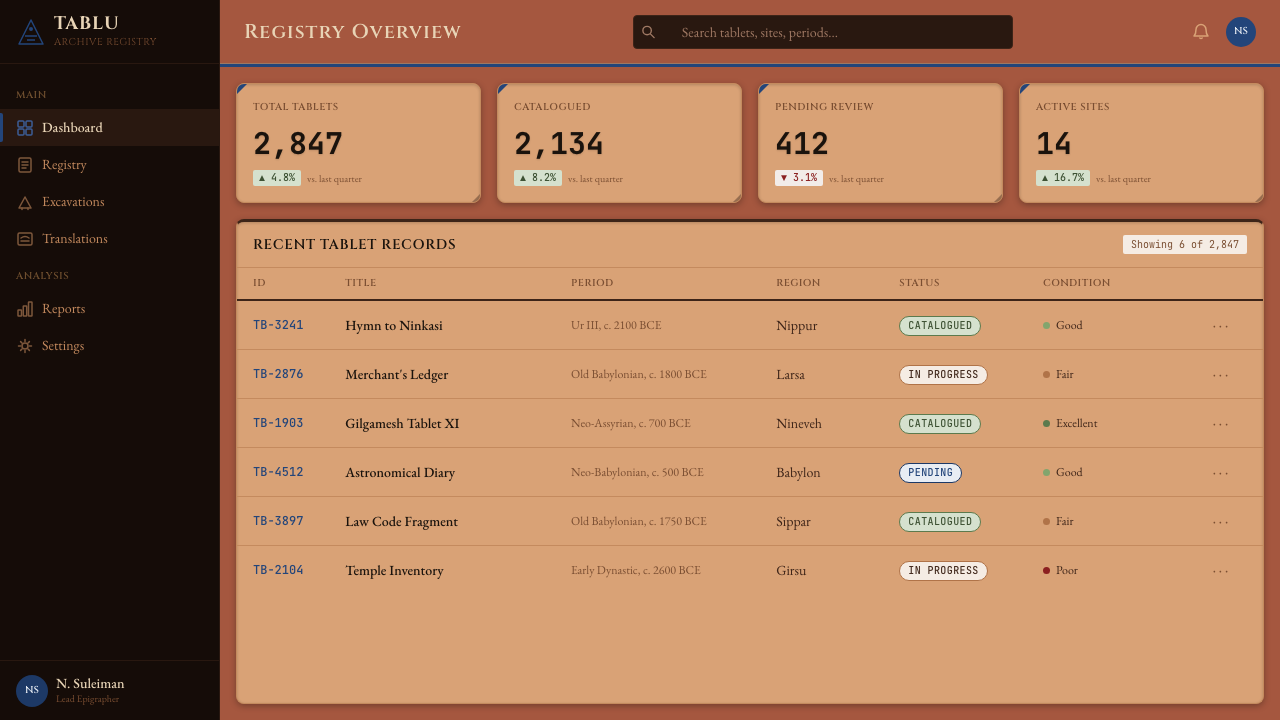Open the Excavations section

click(x=110, y=202)
